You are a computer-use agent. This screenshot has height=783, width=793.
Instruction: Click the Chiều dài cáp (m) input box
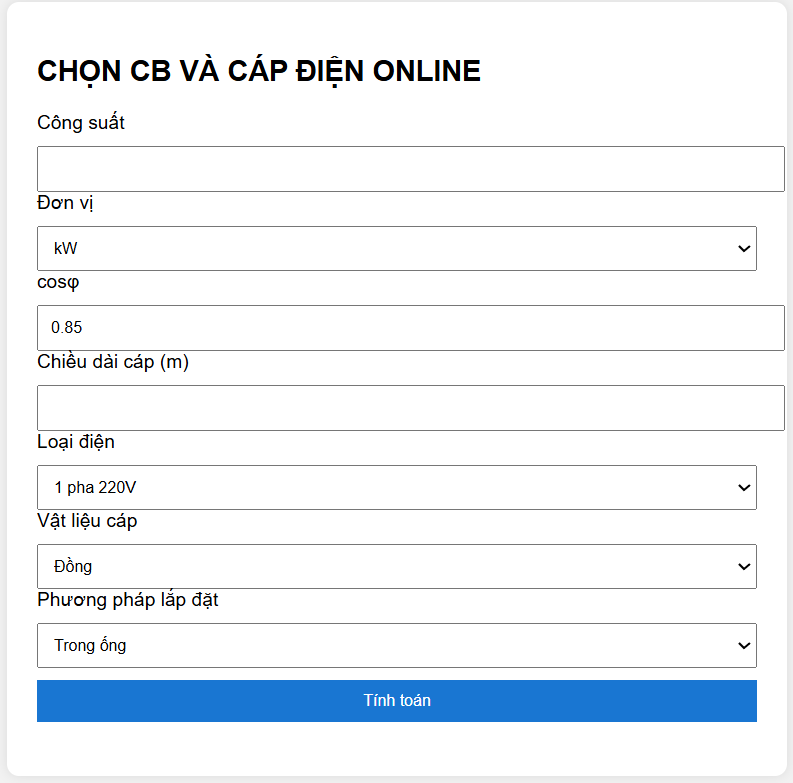pos(410,408)
